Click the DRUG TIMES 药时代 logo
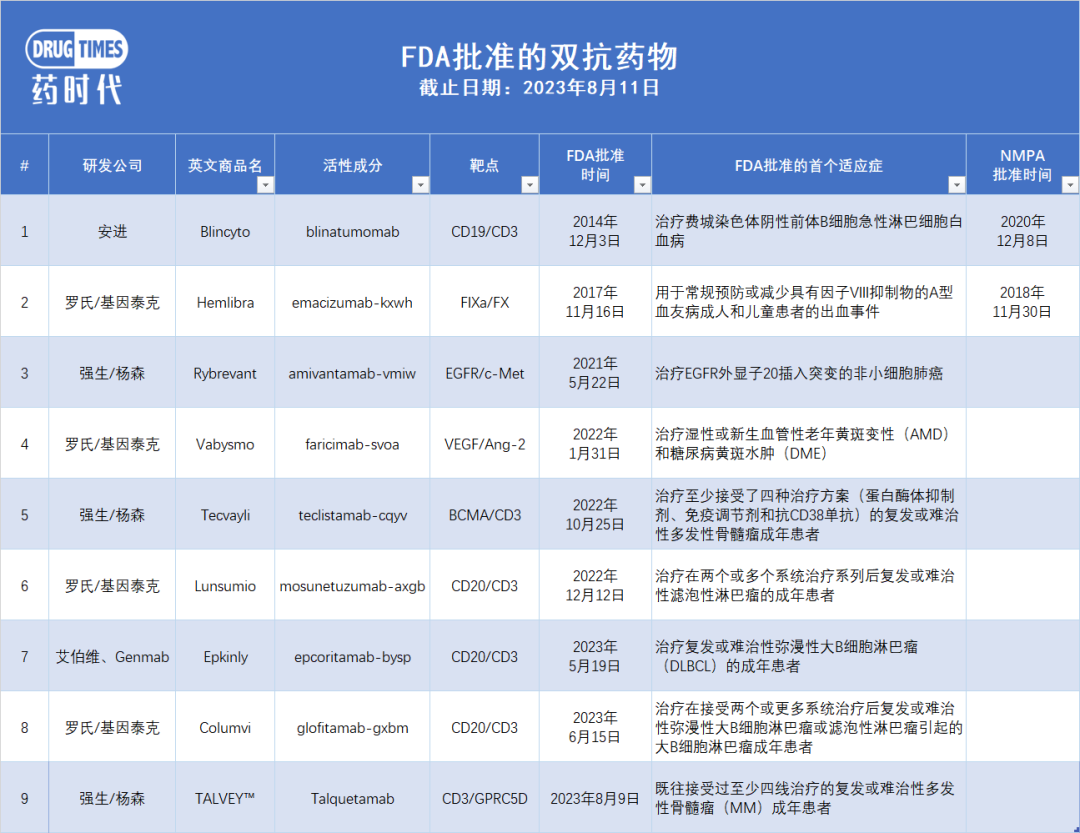Image resolution: width=1080 pixels, height=833 pixels. (76, 68)
